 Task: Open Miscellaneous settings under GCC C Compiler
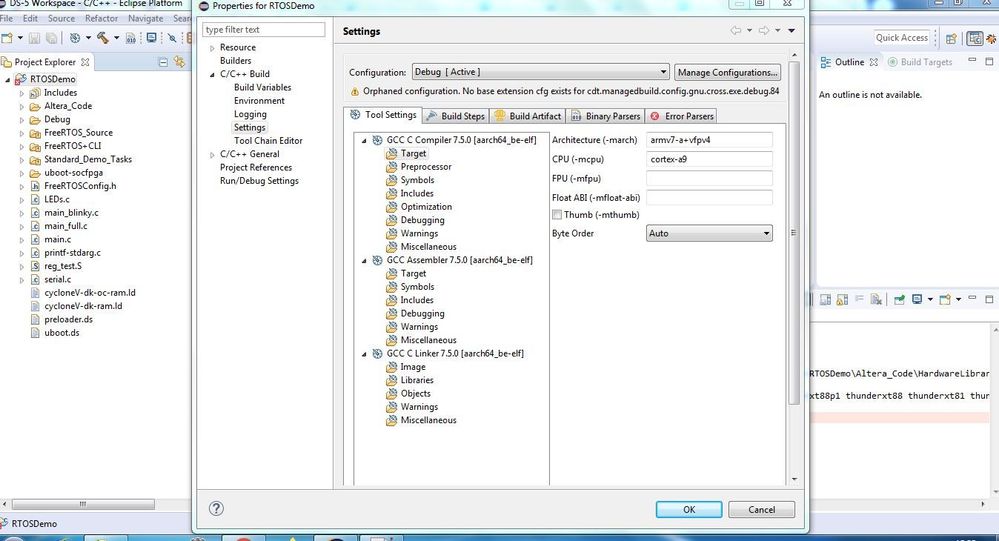(x=421, y=247)
